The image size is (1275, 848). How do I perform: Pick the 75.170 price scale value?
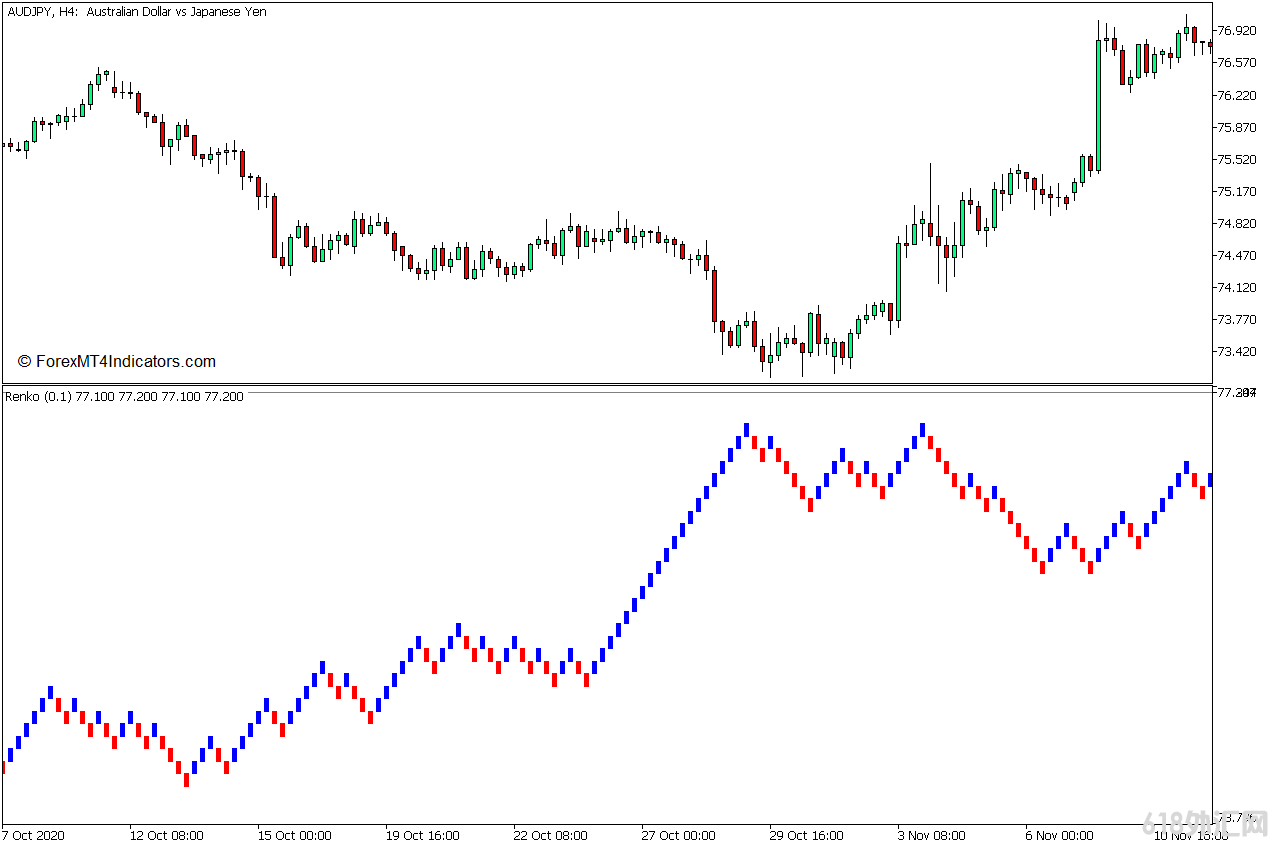[x=1237, y=191]
